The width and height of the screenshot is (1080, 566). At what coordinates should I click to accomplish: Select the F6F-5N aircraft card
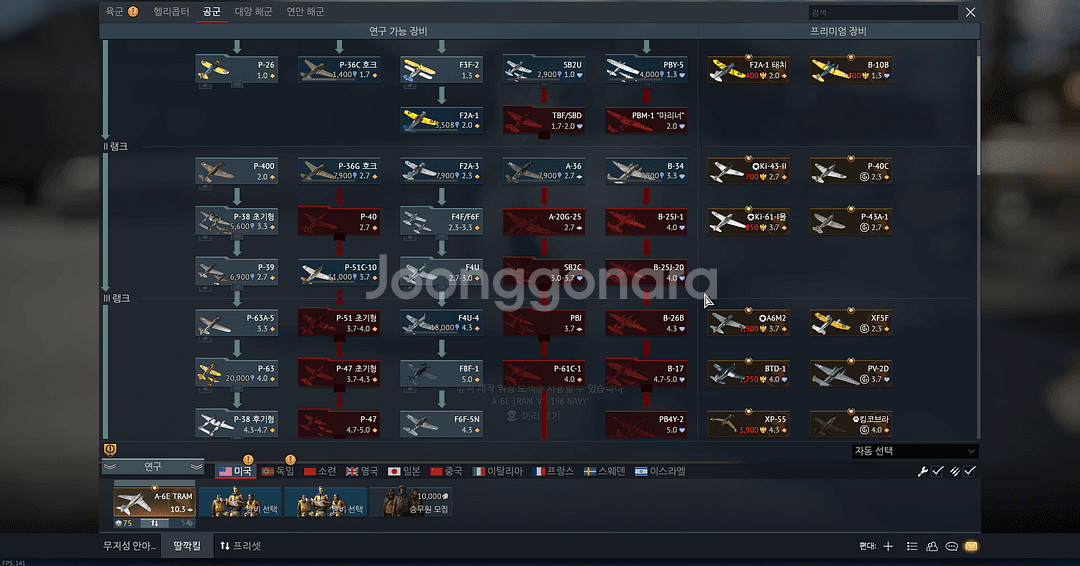click(442, 424)
